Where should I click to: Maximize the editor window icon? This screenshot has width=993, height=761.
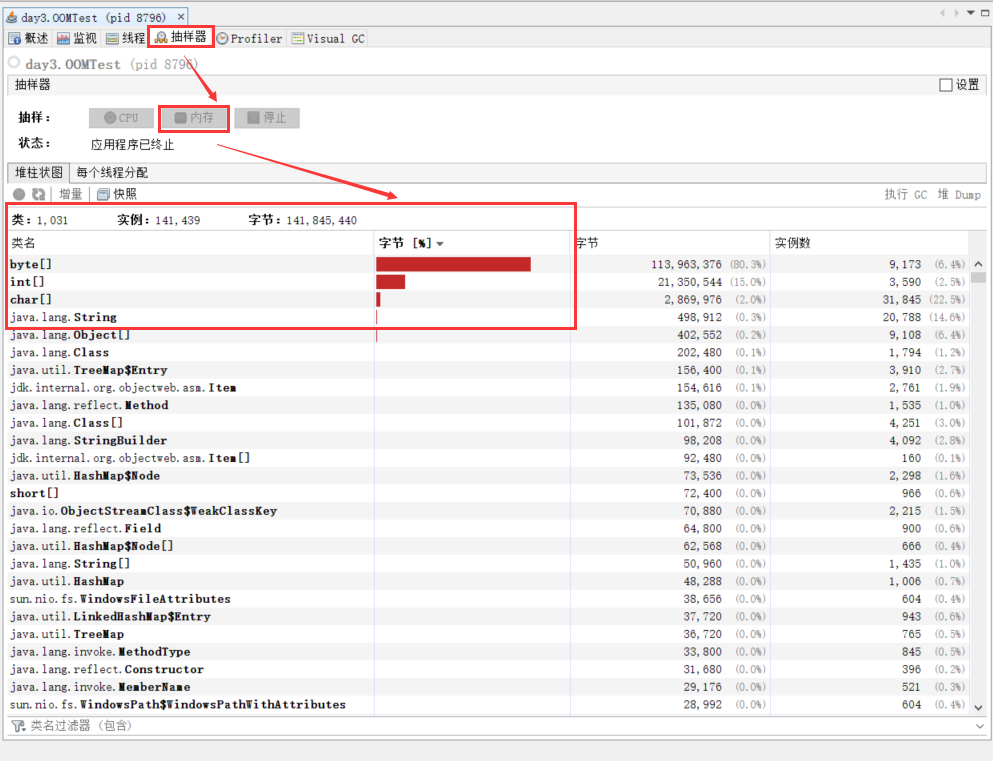click(985, 13)
